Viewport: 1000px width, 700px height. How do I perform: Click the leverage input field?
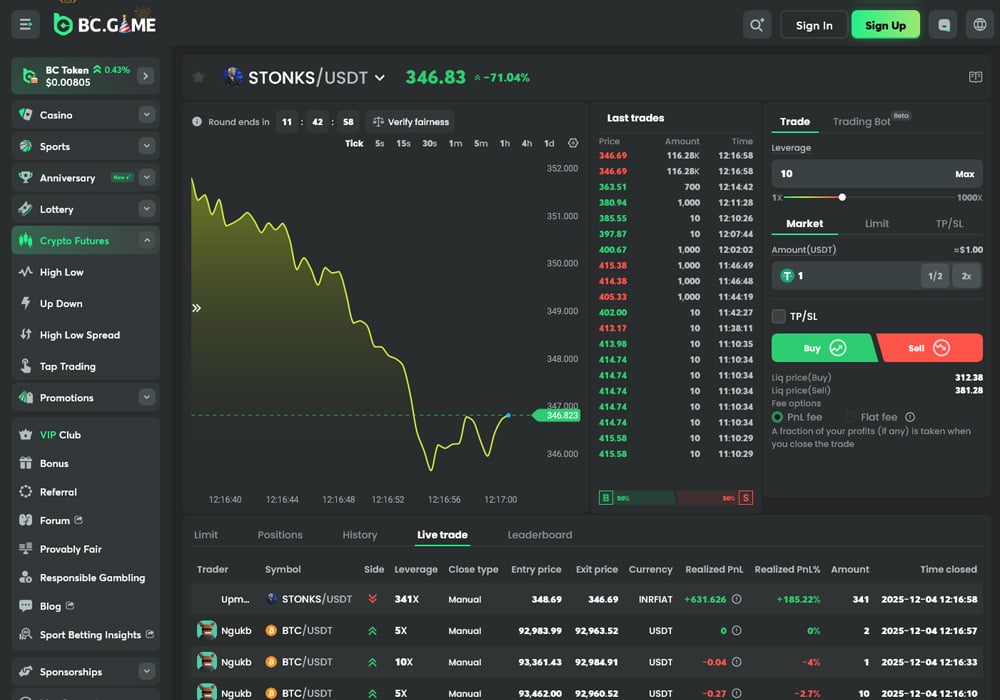click(877, 174)
